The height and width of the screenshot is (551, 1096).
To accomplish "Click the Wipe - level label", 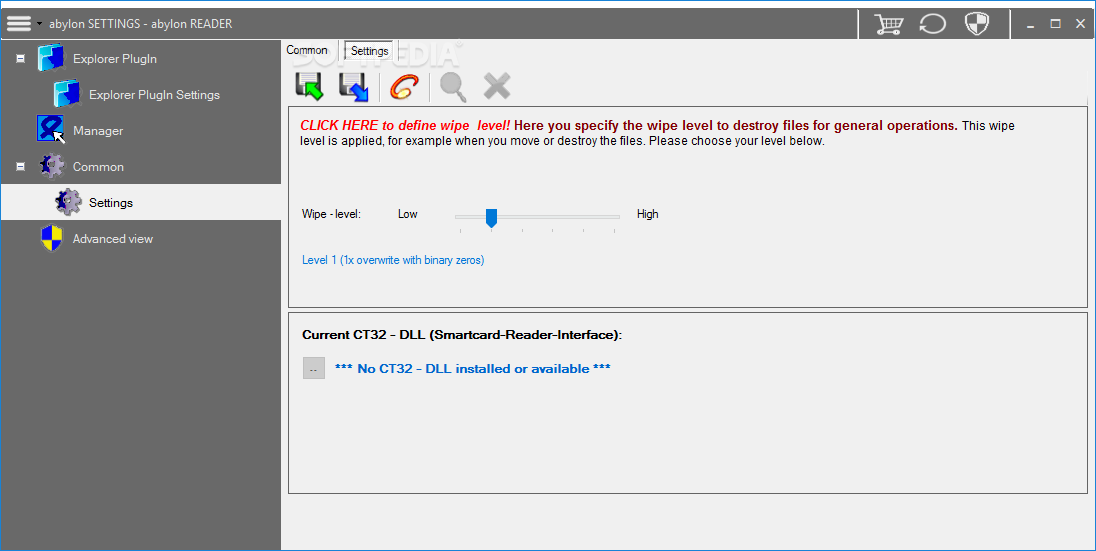I will [331, 214].
